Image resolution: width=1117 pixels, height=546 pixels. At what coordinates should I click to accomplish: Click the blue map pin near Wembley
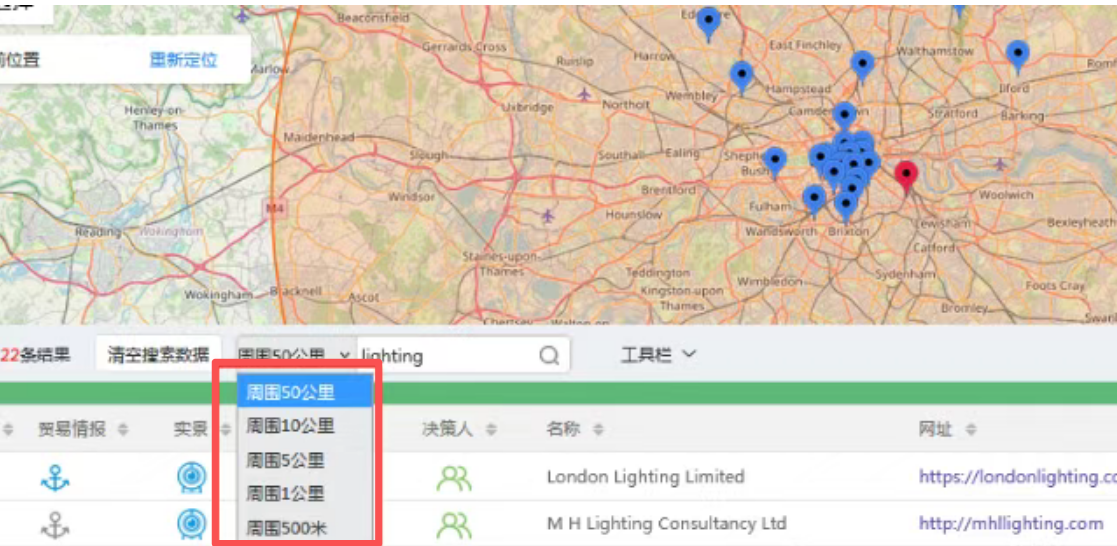[741, 75]
